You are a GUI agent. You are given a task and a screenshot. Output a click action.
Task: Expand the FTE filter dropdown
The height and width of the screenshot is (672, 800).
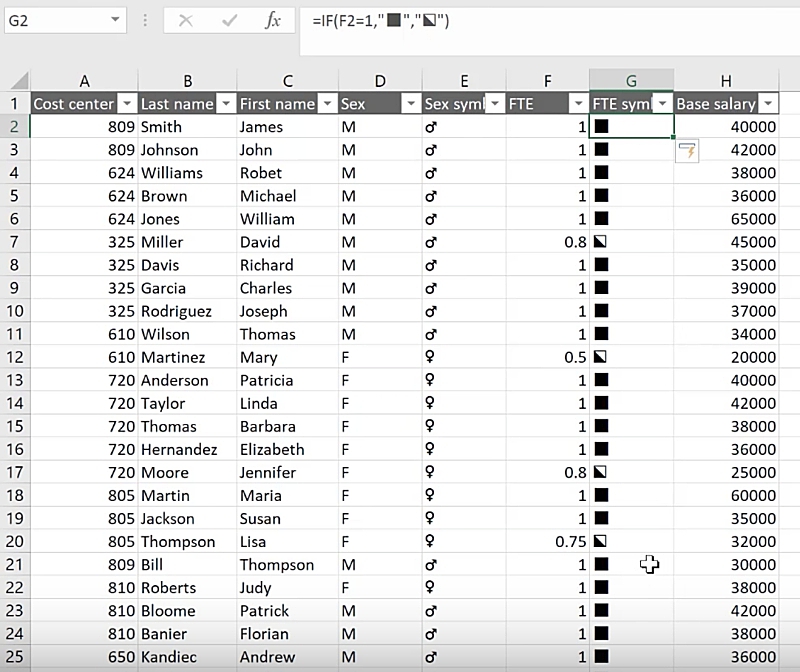pyautogui.click(x=578, y=104)
